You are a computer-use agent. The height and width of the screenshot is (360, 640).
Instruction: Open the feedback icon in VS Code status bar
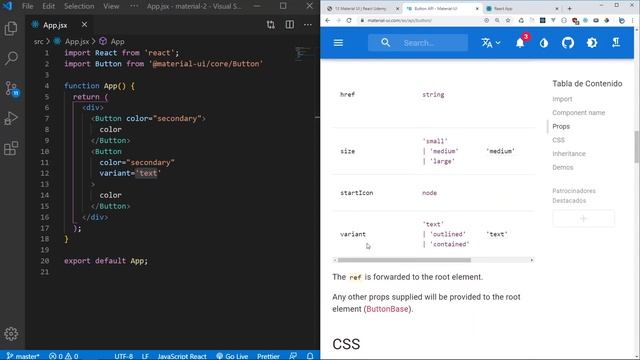pos(293,356)
